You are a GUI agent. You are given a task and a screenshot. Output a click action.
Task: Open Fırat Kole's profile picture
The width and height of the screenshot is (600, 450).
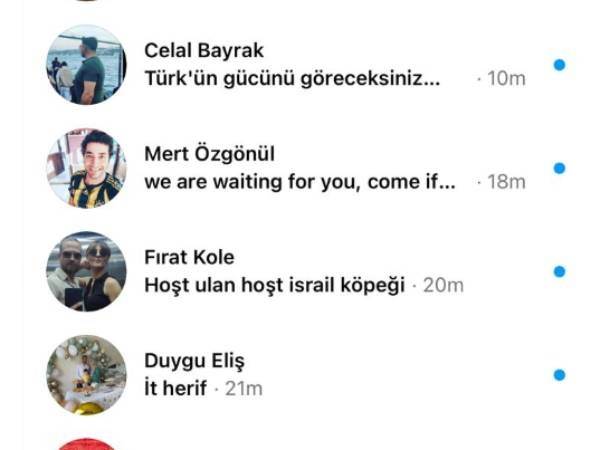(x=86, y=271)
